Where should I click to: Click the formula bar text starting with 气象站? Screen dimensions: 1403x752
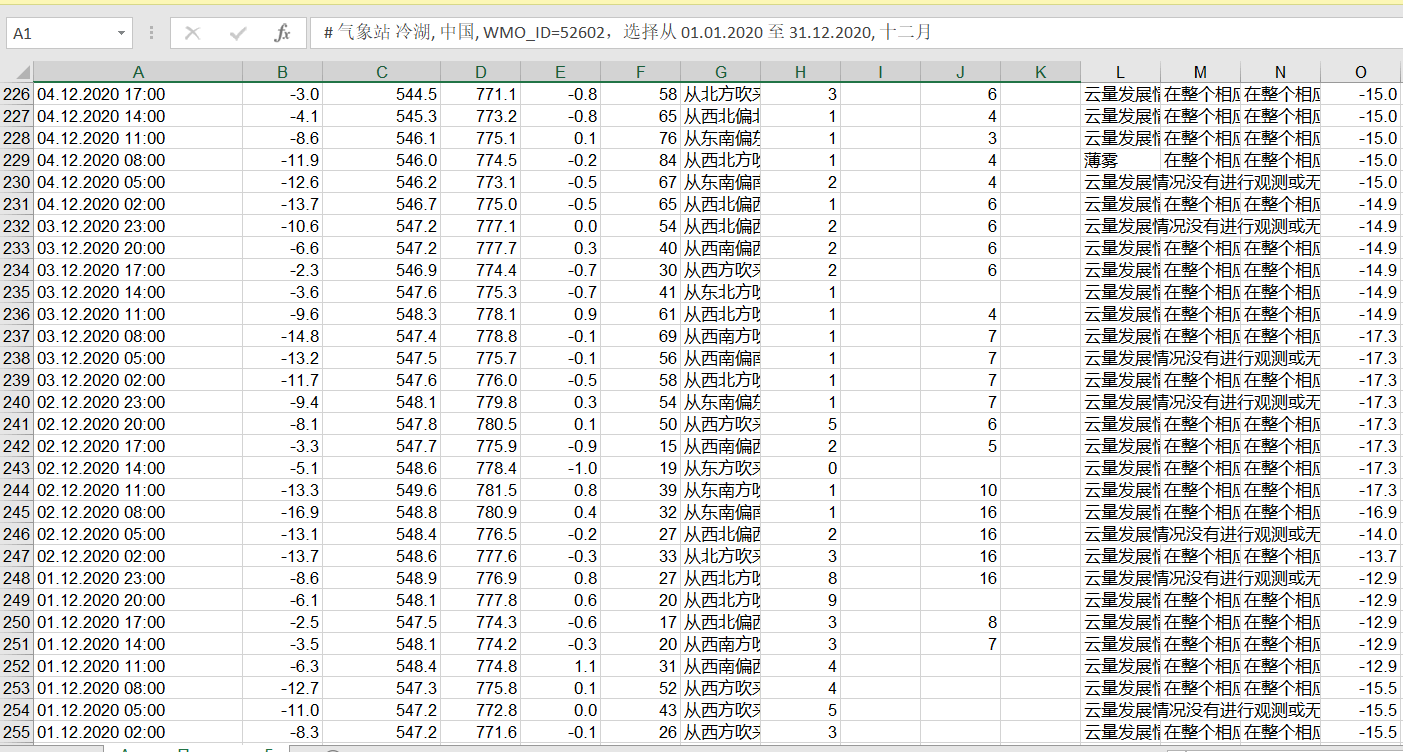(x=627, y=33)
